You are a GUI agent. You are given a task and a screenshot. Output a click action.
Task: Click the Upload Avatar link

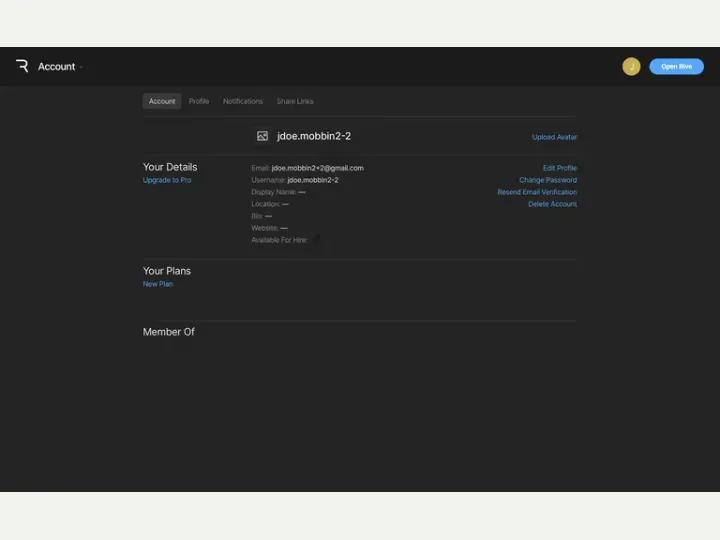pos(554,137)
